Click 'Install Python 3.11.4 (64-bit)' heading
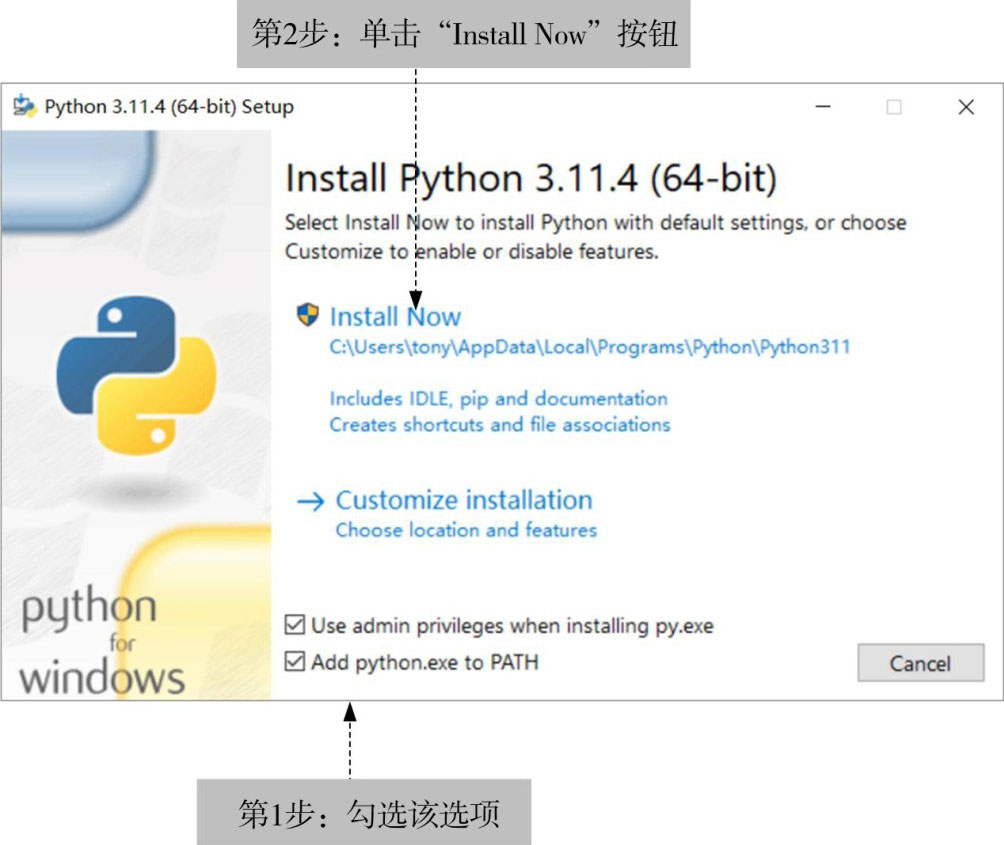Viewport: 1004px width, 845px height. point(531,178)
